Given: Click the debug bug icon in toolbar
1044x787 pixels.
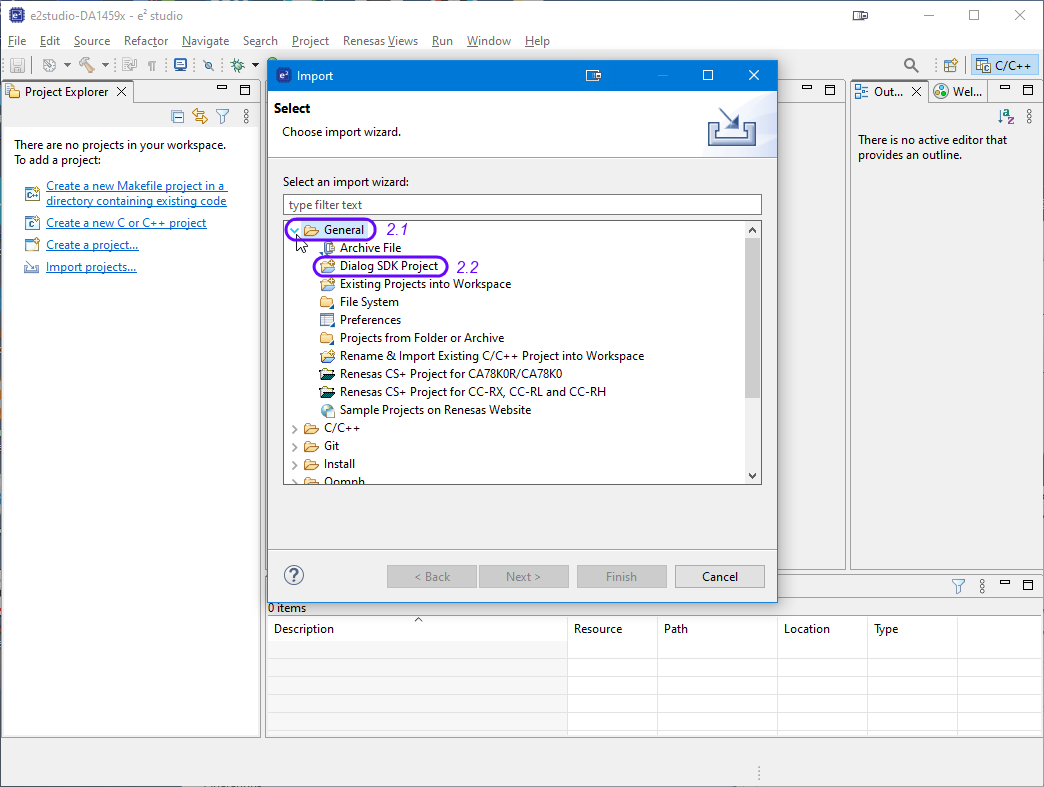Looking at the screenshot, I should click(x=237, y=65).
